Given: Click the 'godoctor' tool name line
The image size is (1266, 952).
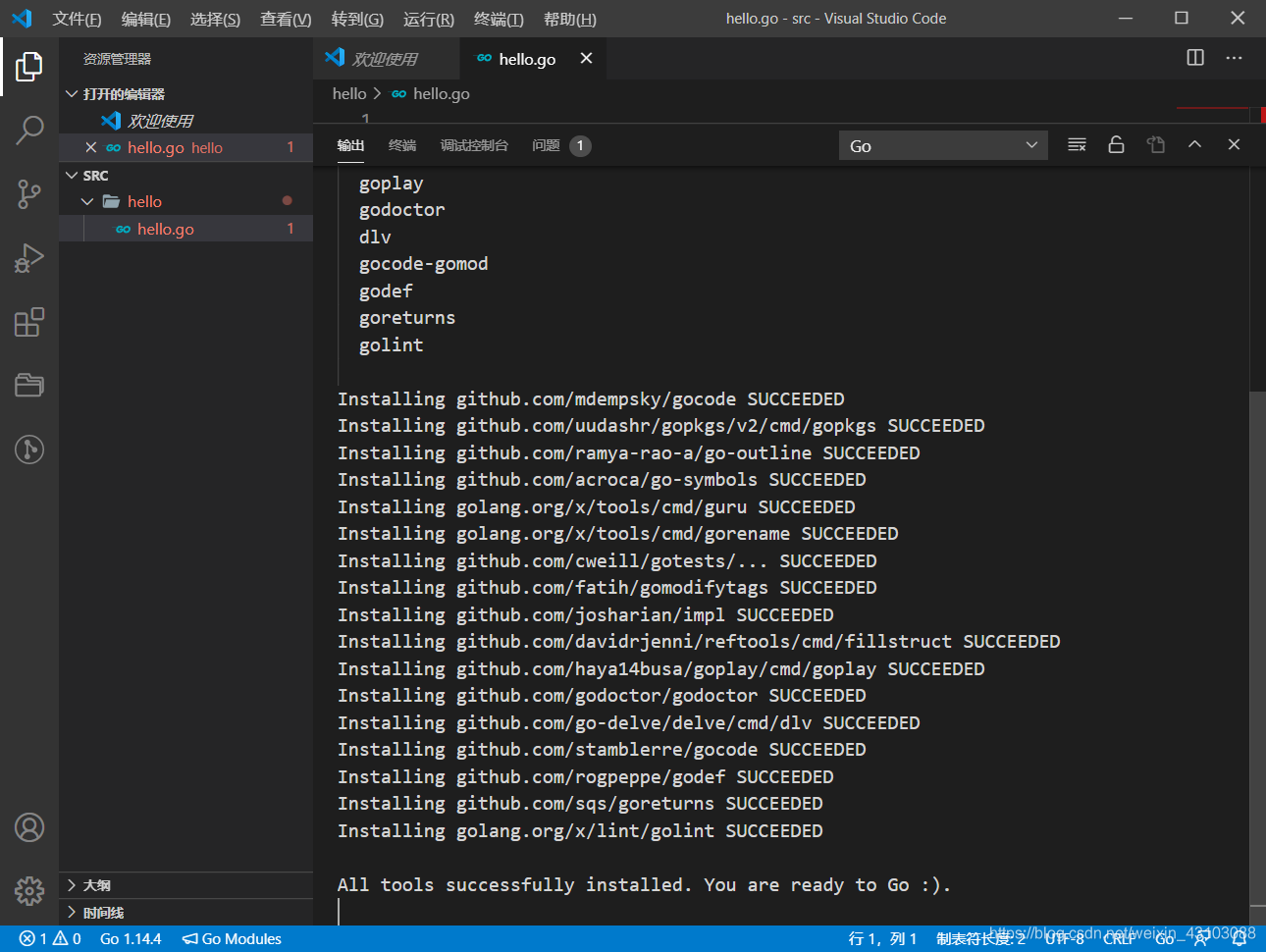Looking at the screenshot, I should point(401,209).
